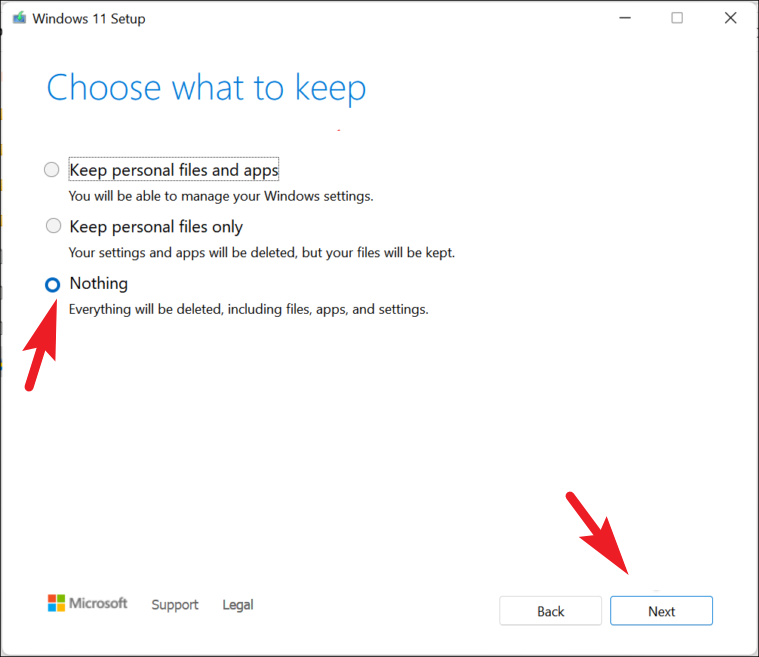Close the Windows 11 Setup window
This screenshot has width=759, height=657.
(x=730, y=18)
